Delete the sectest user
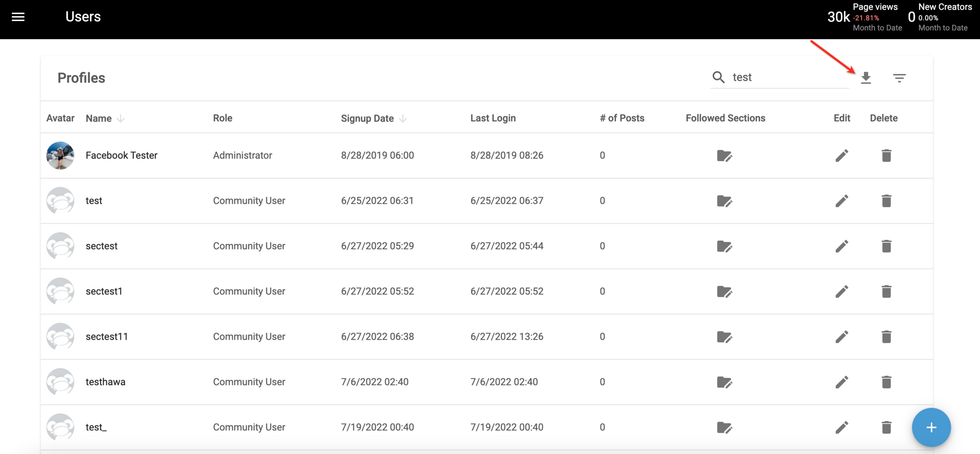The height and width of the screenshot is (454, 980). (x=886, y=246)
